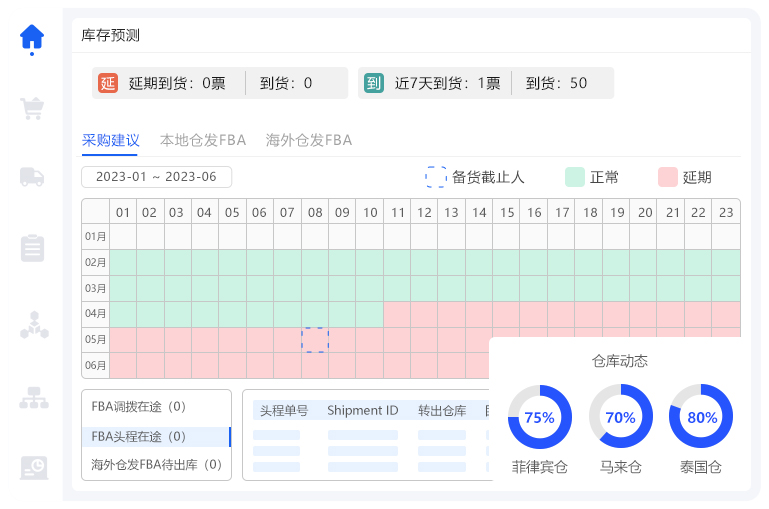Click the green 正常 legend swatch

[x=574, y=177]
